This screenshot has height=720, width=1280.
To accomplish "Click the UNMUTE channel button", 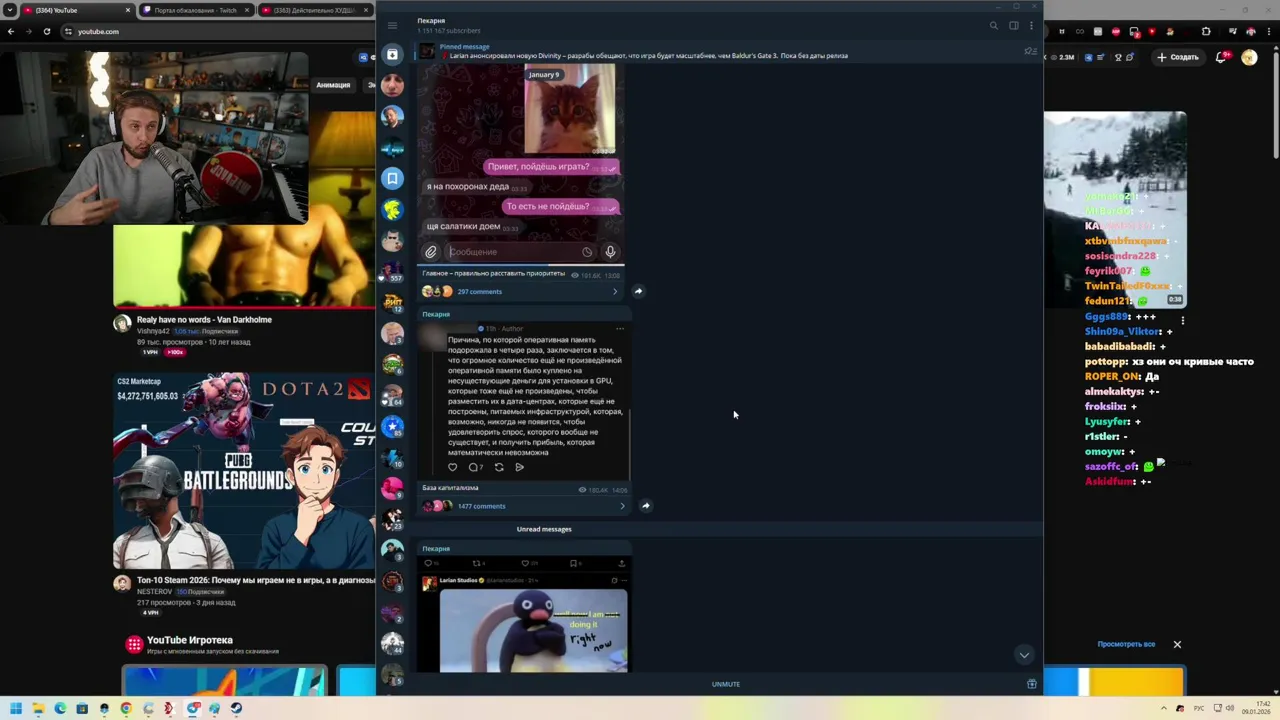I will (726, 684).
